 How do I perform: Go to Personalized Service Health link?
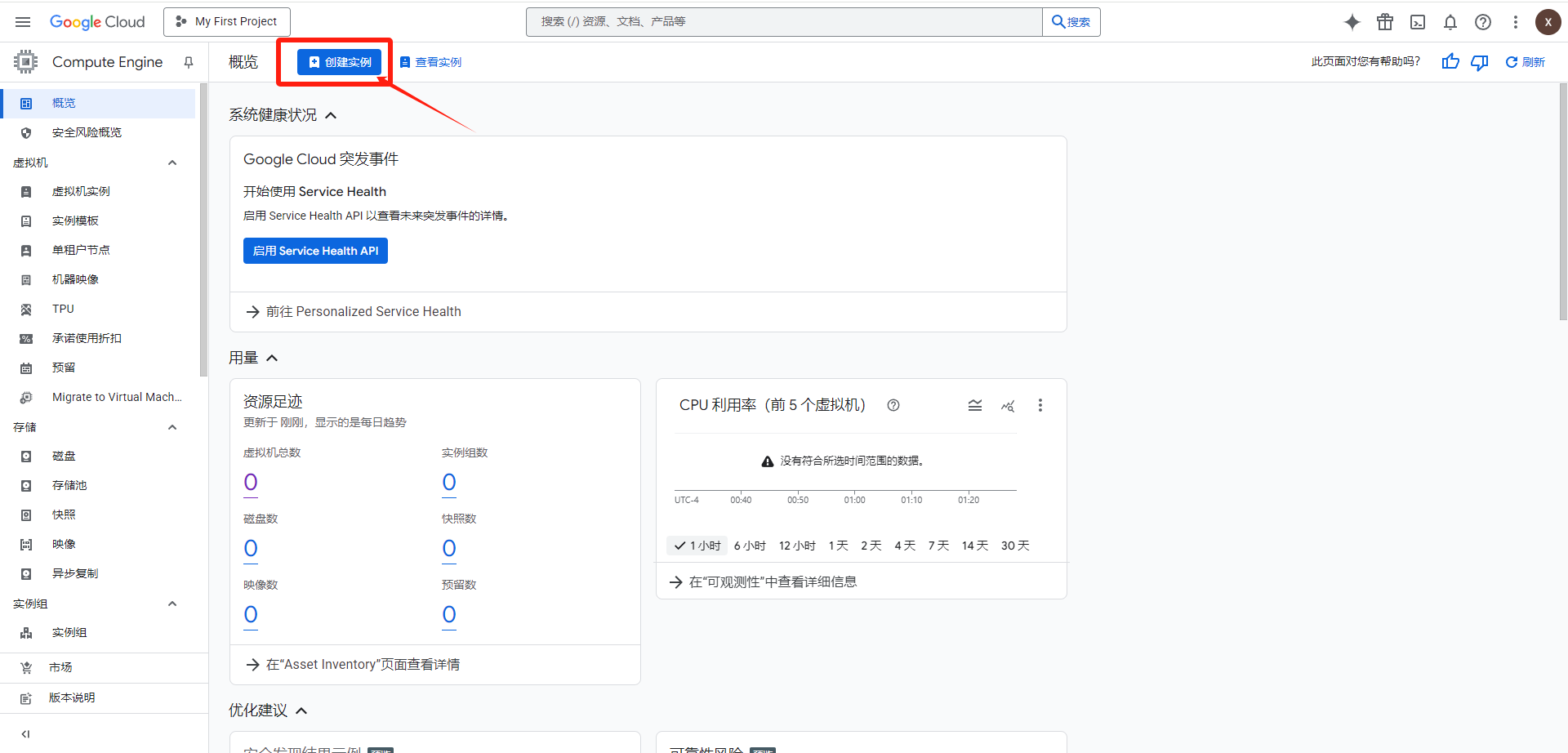pos(353,312)
